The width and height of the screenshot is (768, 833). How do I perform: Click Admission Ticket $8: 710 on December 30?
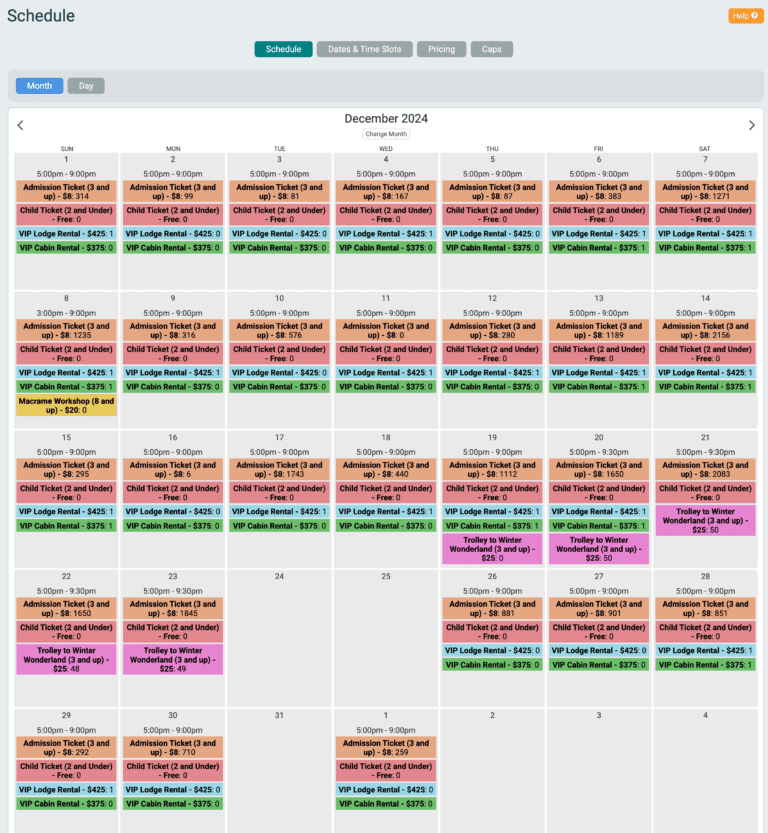173,747
